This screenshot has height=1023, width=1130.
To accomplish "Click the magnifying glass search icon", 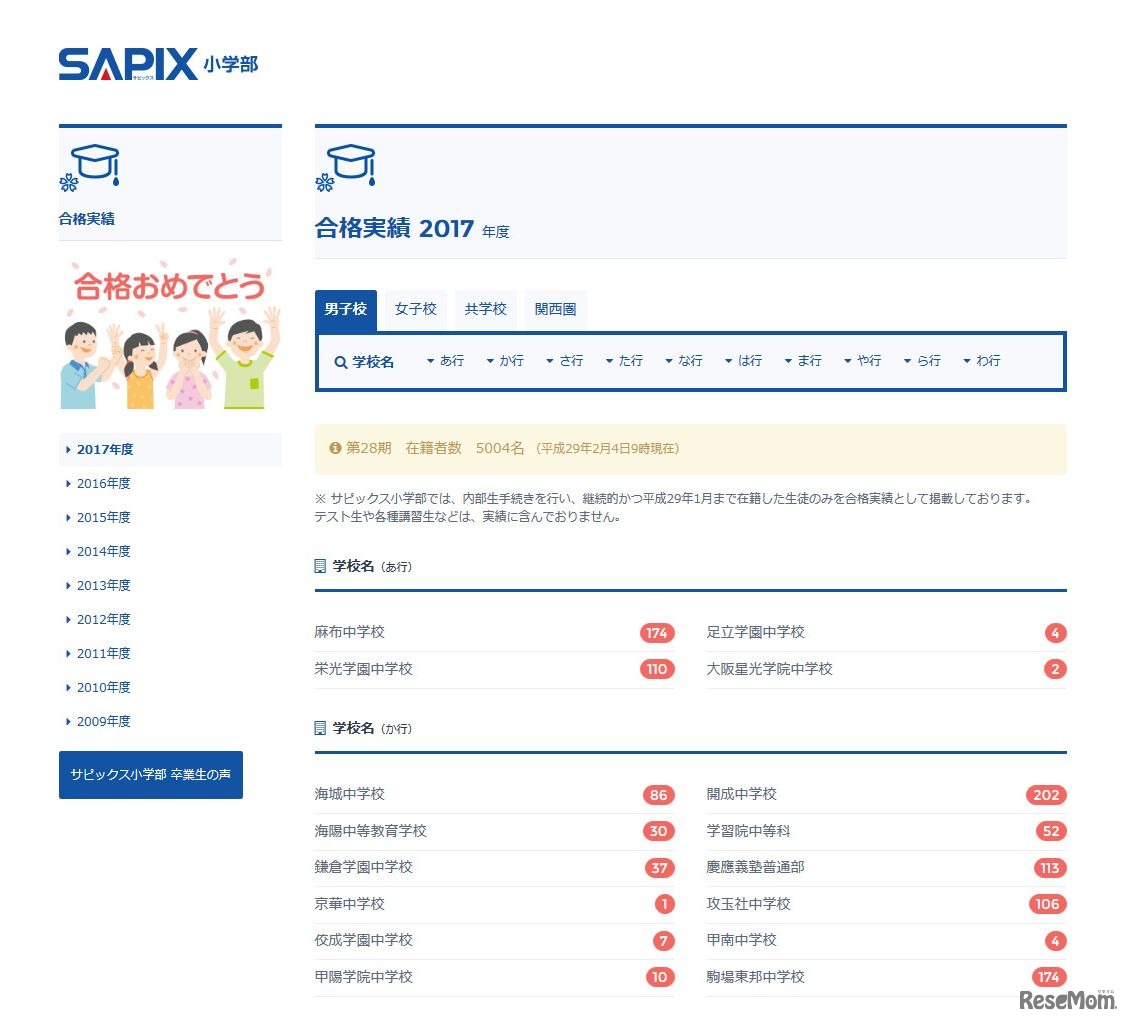I will pyautogui.click(x=341, y=362).
